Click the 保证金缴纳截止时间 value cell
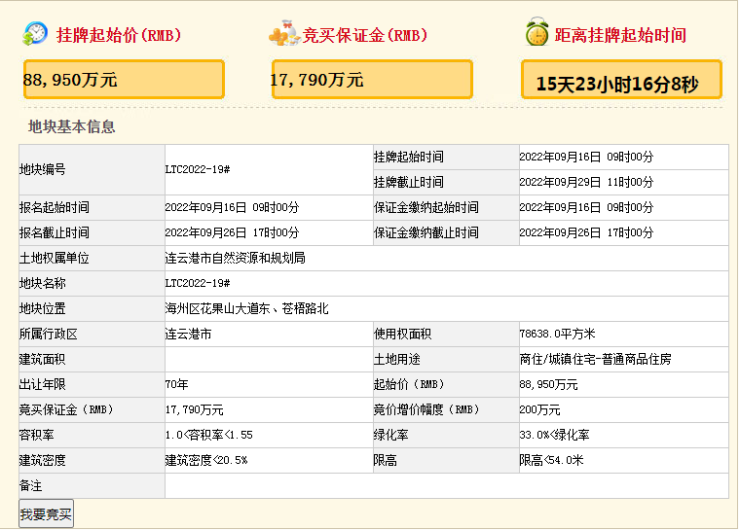 tap(623, 233)
